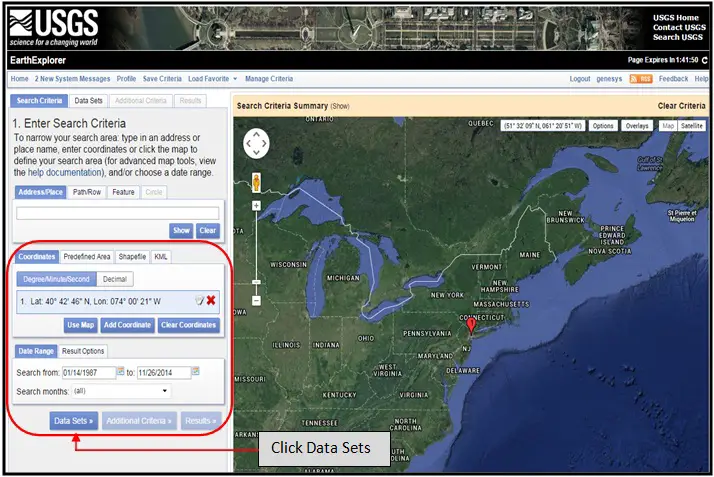
Task: Open the Search months dropdown
Action: click(x=121, y=391)
